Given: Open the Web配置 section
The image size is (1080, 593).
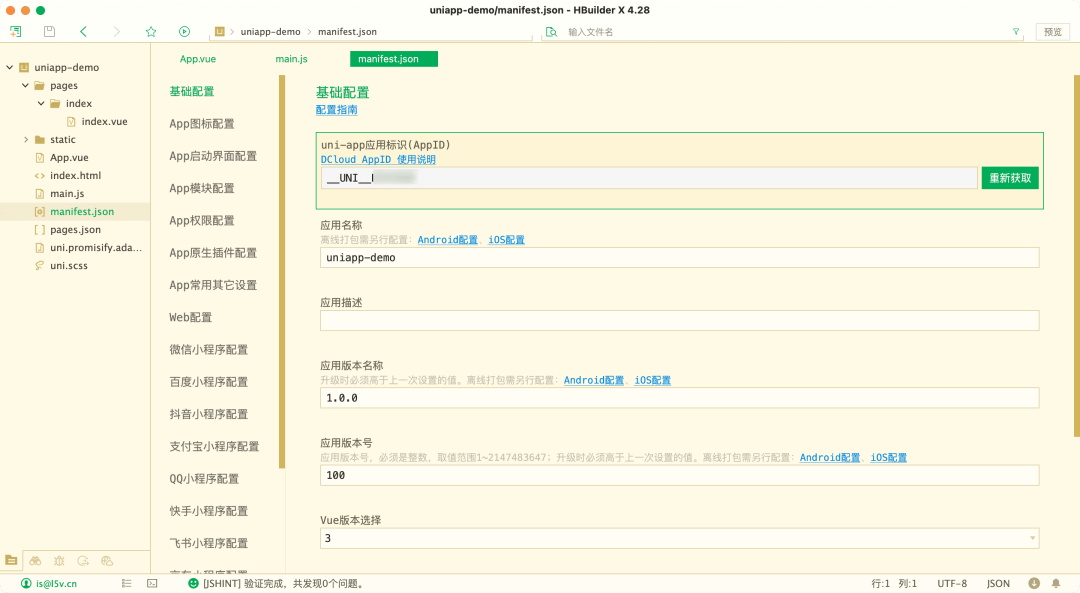Looking at the screenshot, I should [191, 318].
